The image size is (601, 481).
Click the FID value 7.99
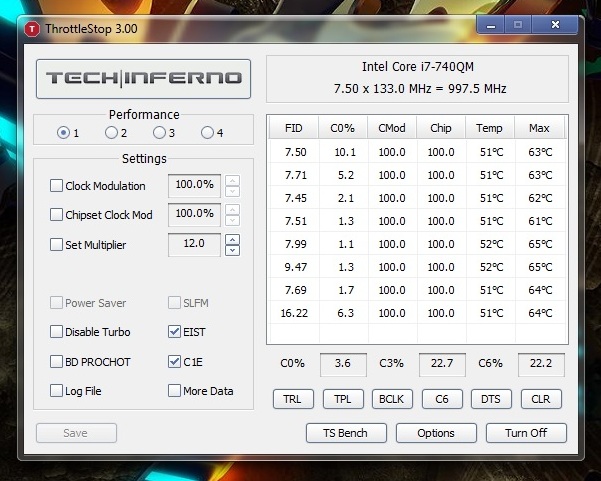pos(296,244)
